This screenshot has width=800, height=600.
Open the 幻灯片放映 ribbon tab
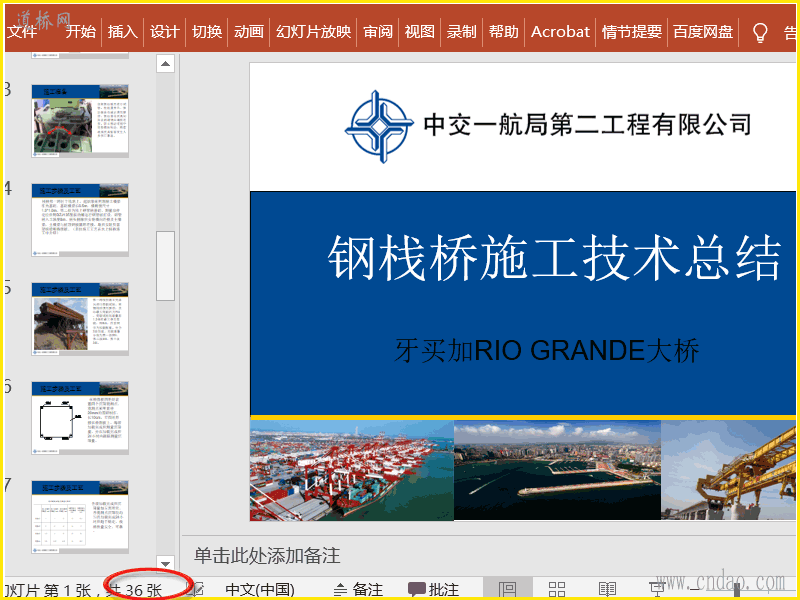click(313, 32)
